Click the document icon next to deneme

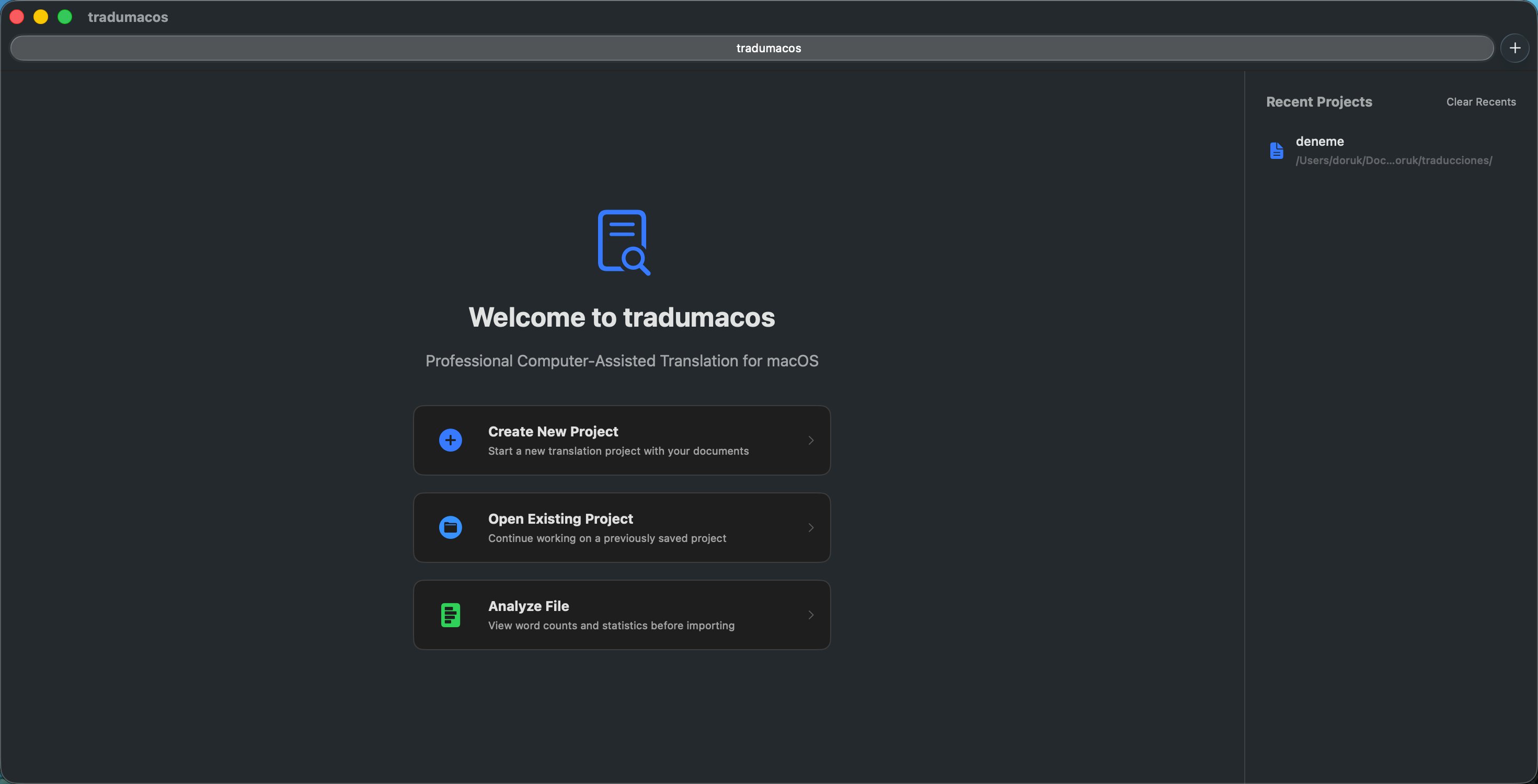click(1277, 151)
